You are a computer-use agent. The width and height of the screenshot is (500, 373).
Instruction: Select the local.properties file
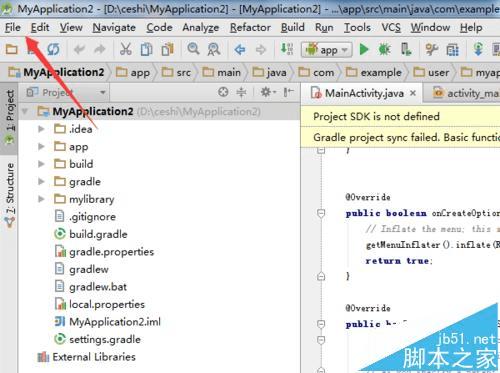point(99,304)
